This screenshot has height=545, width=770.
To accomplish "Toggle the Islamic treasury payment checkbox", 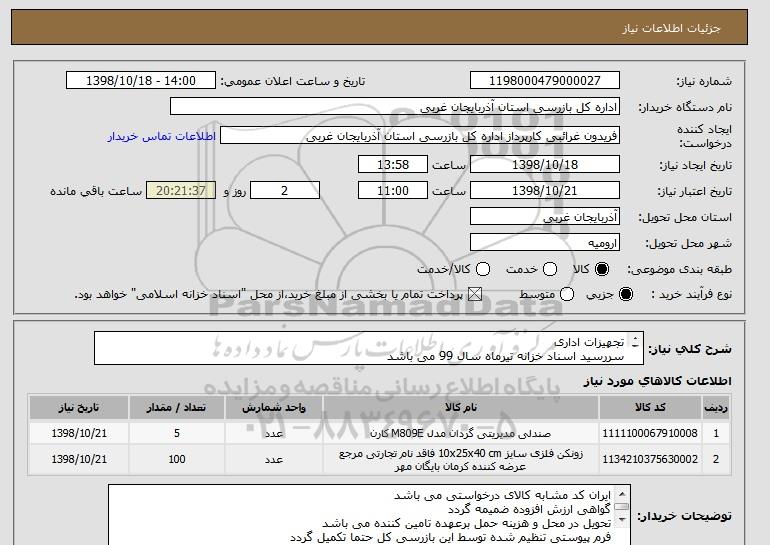I will [x=474, y=294].
